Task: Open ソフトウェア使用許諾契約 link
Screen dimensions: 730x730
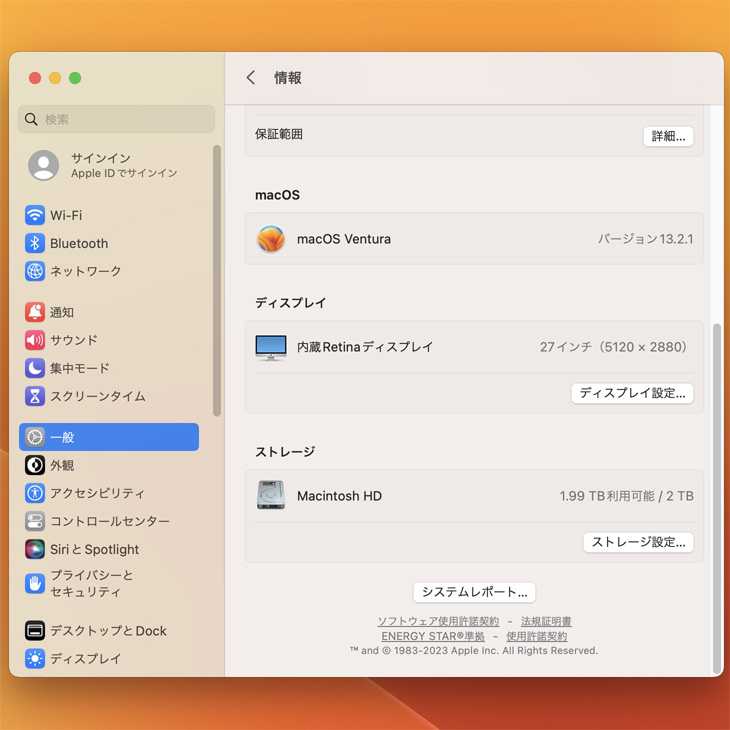Action: (x=438, y=621)
